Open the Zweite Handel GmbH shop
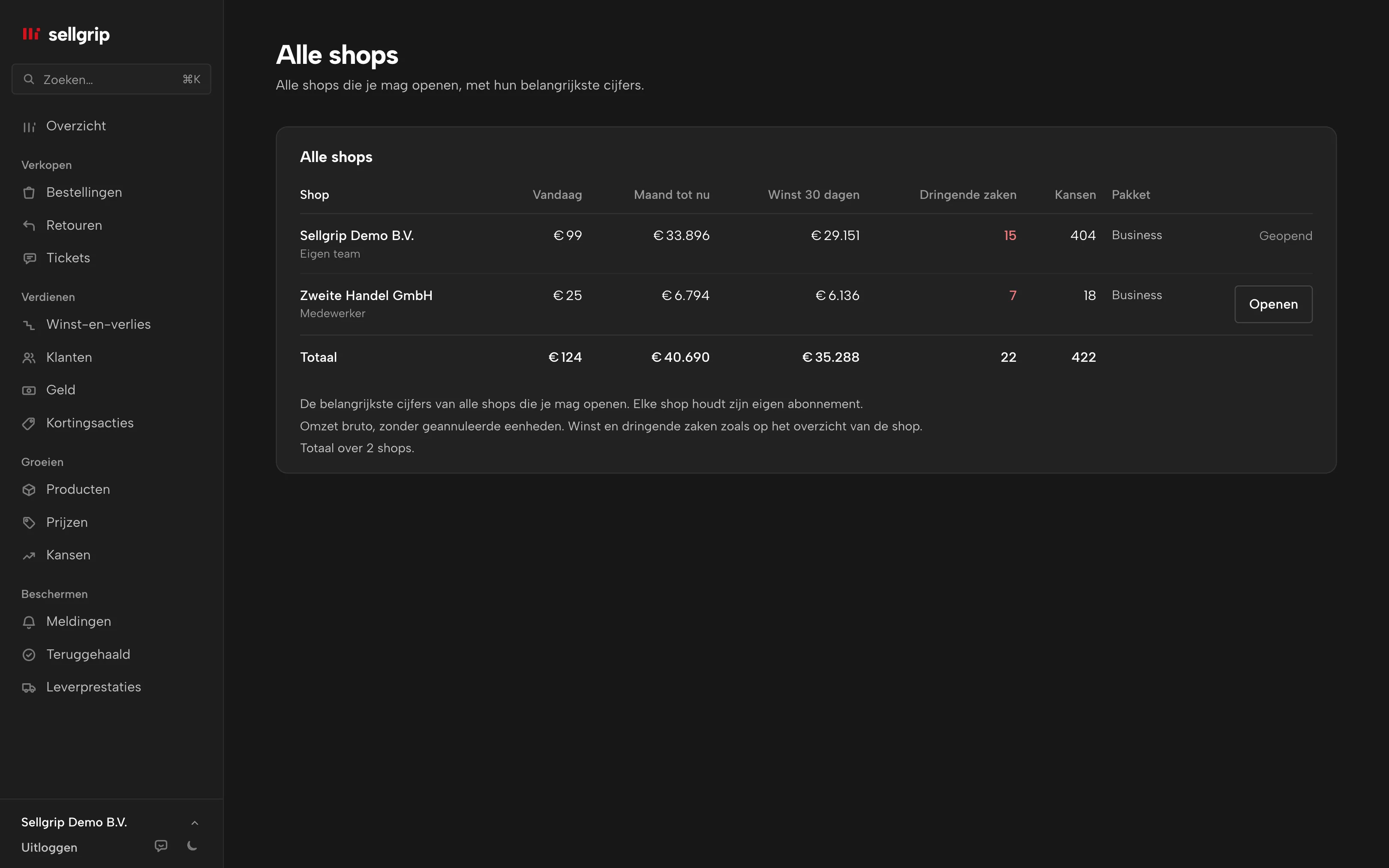 (1273, 304)
